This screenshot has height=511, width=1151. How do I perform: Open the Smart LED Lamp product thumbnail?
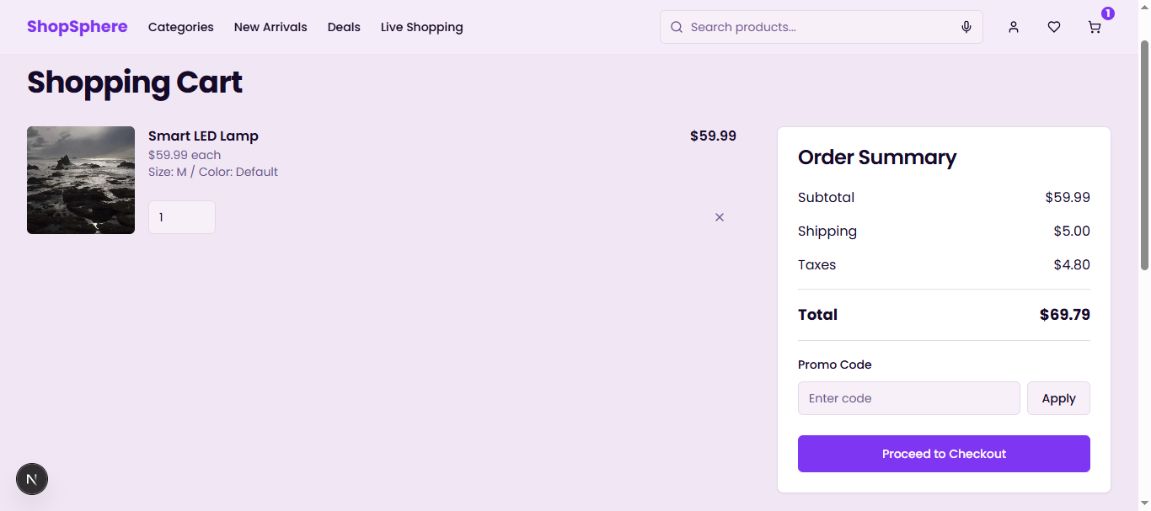(81, 180)
